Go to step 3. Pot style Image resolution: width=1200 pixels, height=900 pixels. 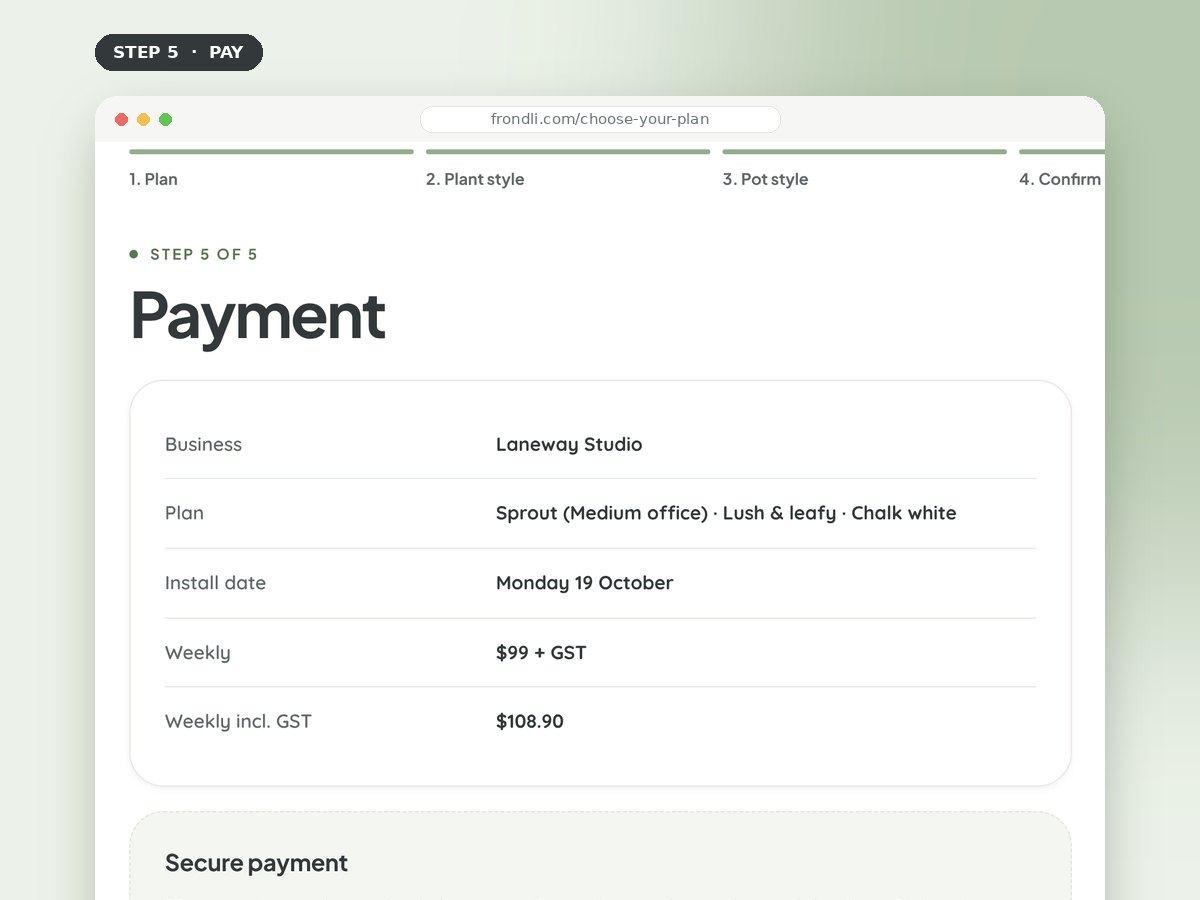pos(864,169)
